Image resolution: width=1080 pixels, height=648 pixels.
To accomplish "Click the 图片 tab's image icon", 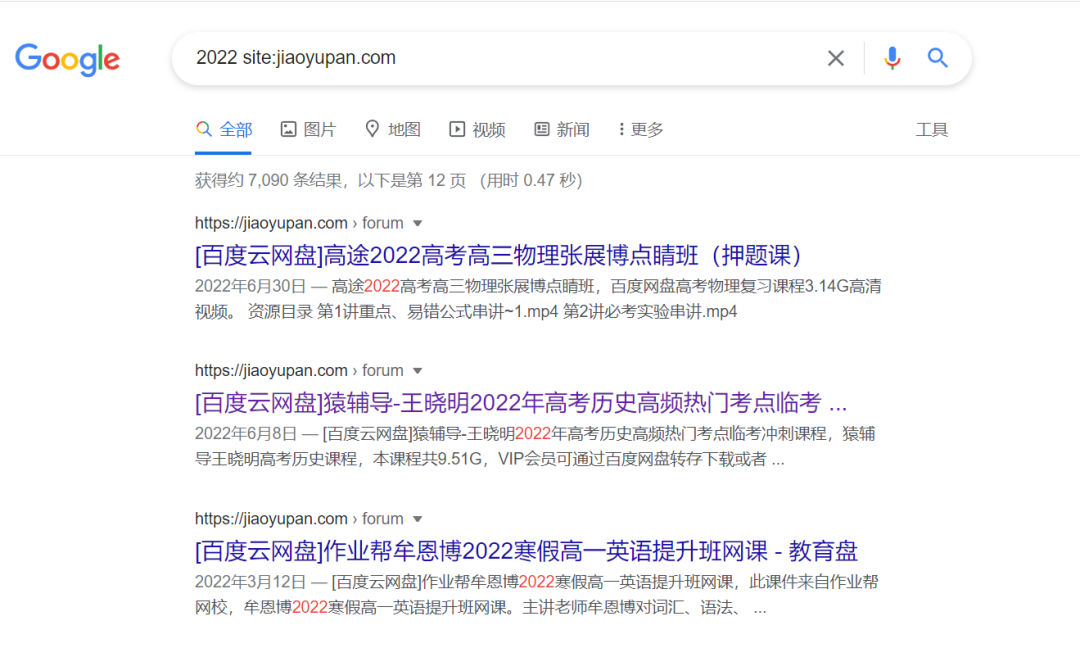I will 288,129.
